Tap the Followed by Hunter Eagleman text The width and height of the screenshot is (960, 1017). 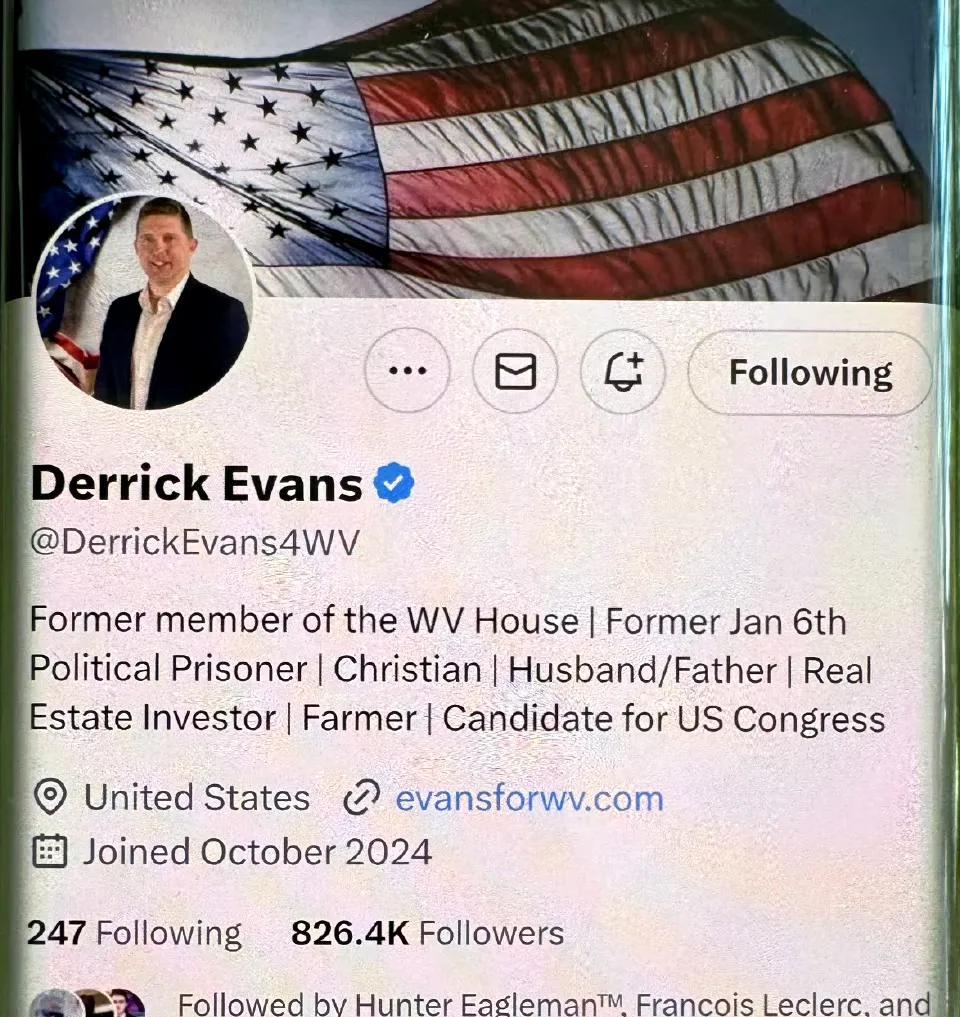(x=554, y=1003)
